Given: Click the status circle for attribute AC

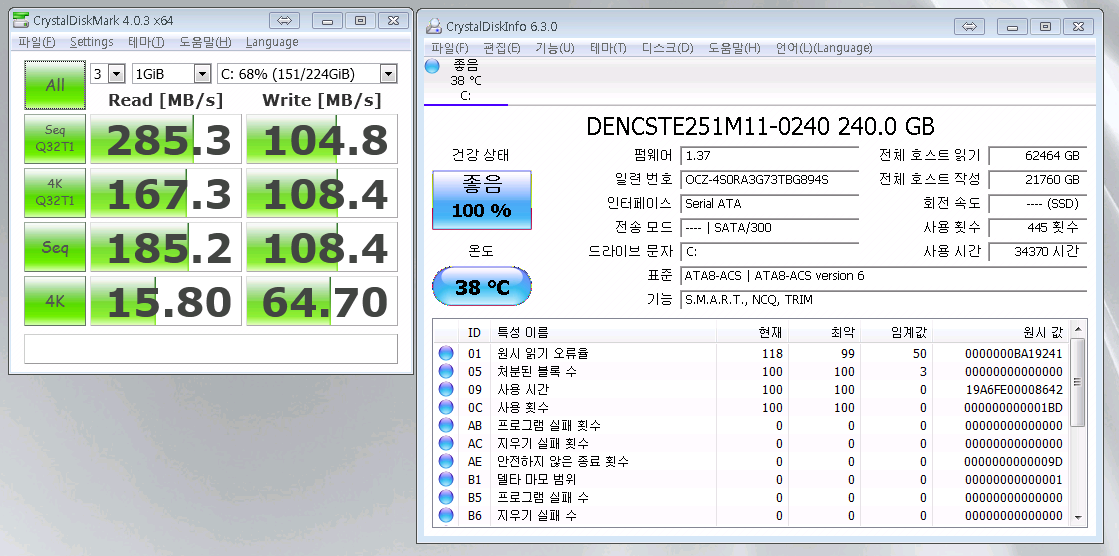Looking at the screenshot, I should click(x=446, y=443).
